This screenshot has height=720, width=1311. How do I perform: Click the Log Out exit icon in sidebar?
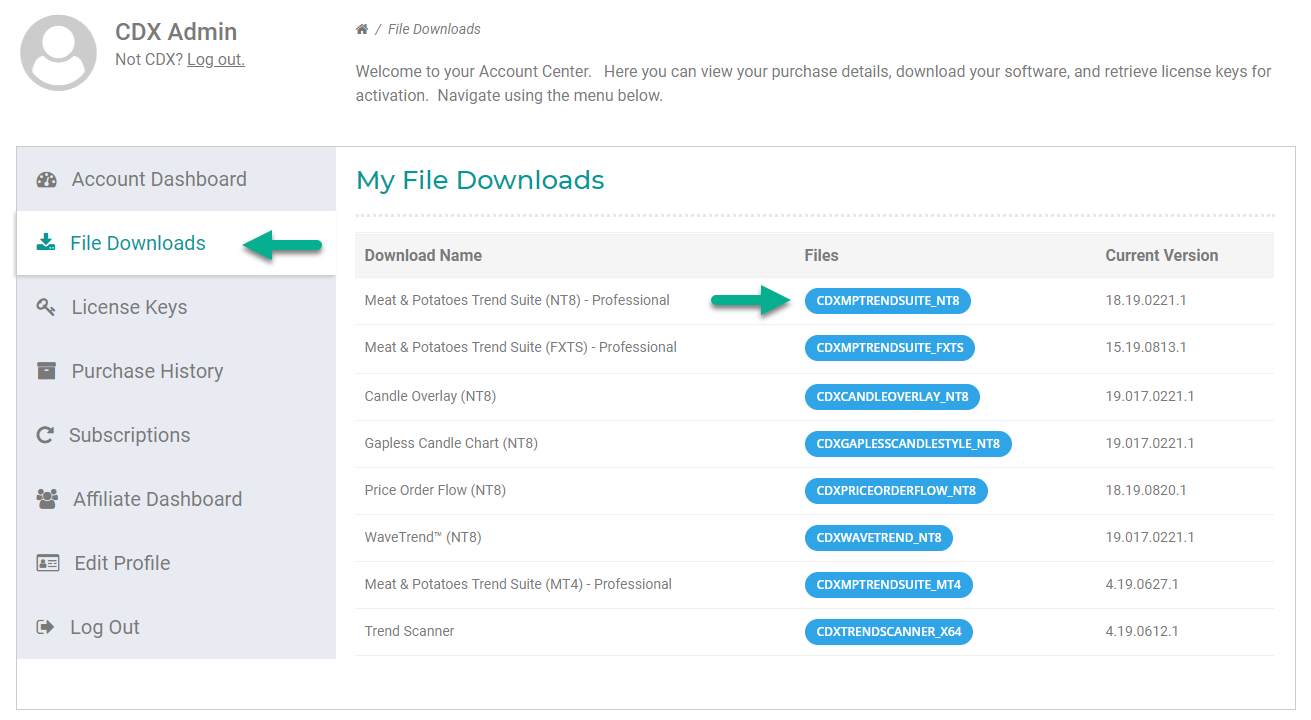[x=46, y=627]
